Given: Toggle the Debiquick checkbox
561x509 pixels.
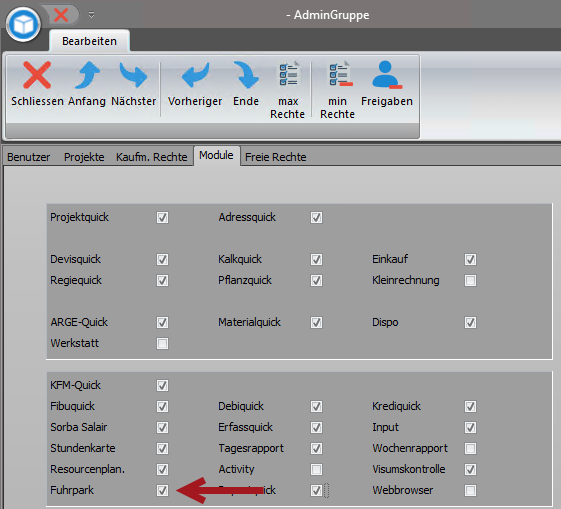Looking at the screenshot, I should (316, 406).
